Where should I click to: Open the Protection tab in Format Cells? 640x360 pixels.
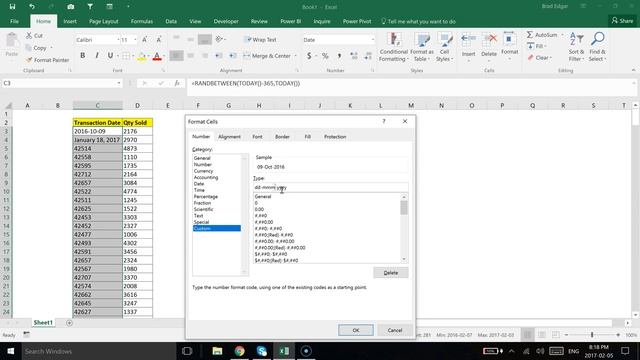(x=335, y=137)
